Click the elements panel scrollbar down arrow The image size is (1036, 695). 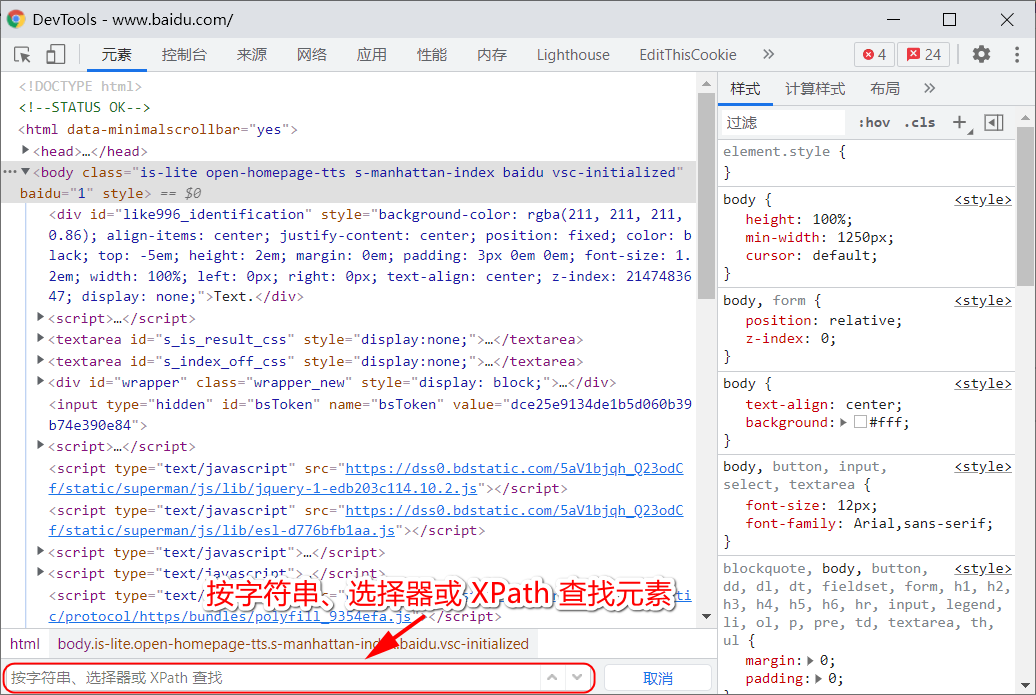tap(706, 616)
